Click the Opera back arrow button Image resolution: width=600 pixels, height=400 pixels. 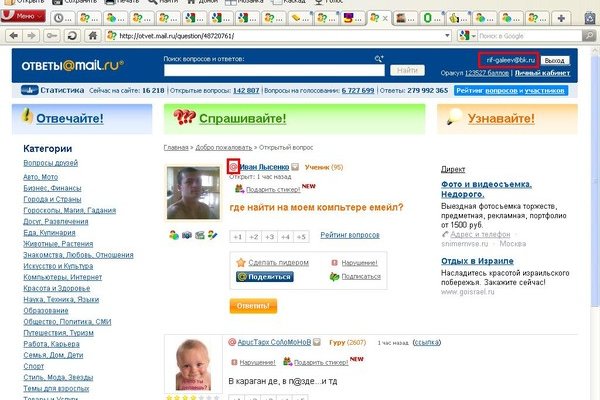click(12, 36)
